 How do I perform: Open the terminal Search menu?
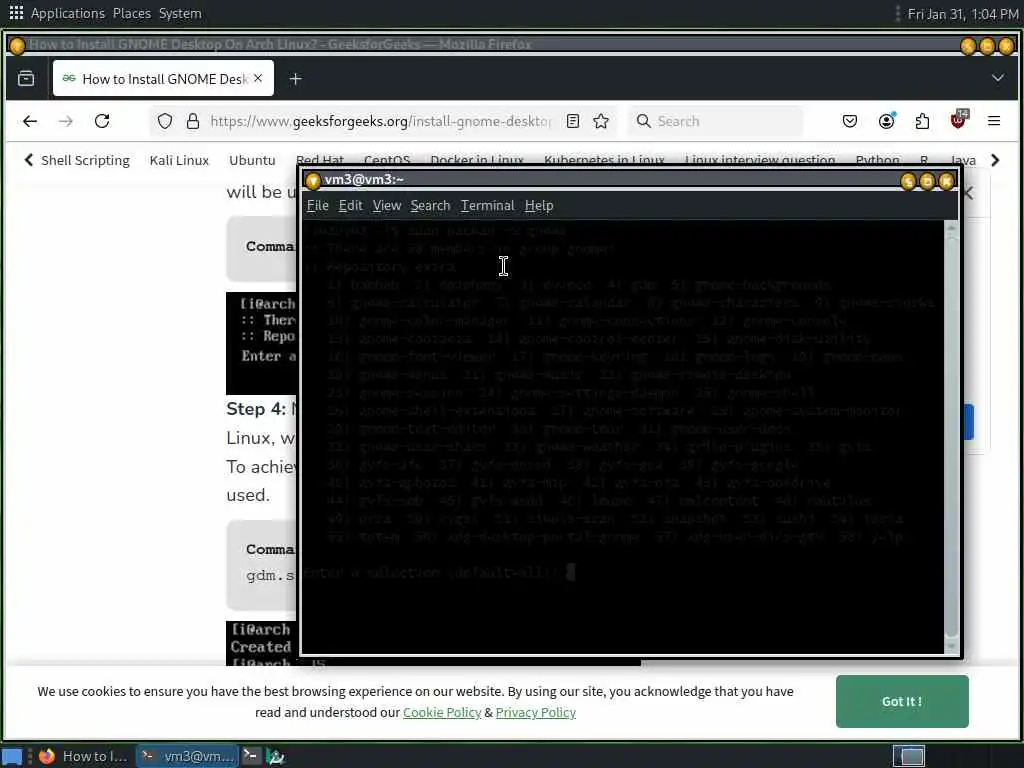(430, 205)
